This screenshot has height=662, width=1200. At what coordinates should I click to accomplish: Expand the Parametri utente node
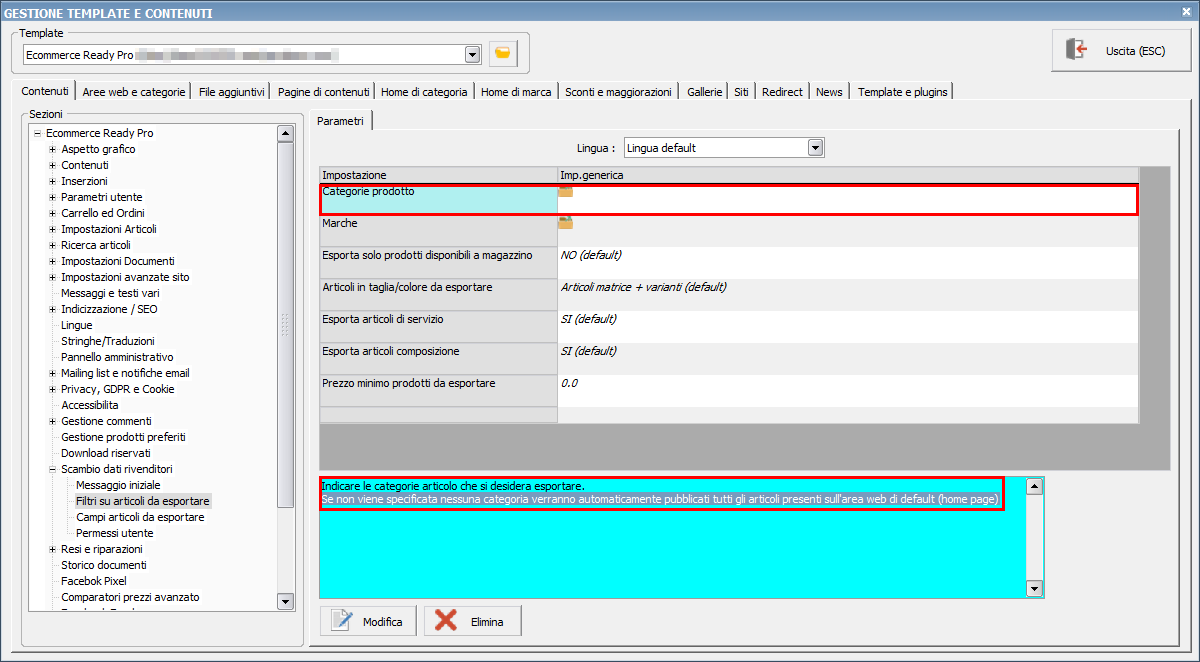[x=52, y=197]
